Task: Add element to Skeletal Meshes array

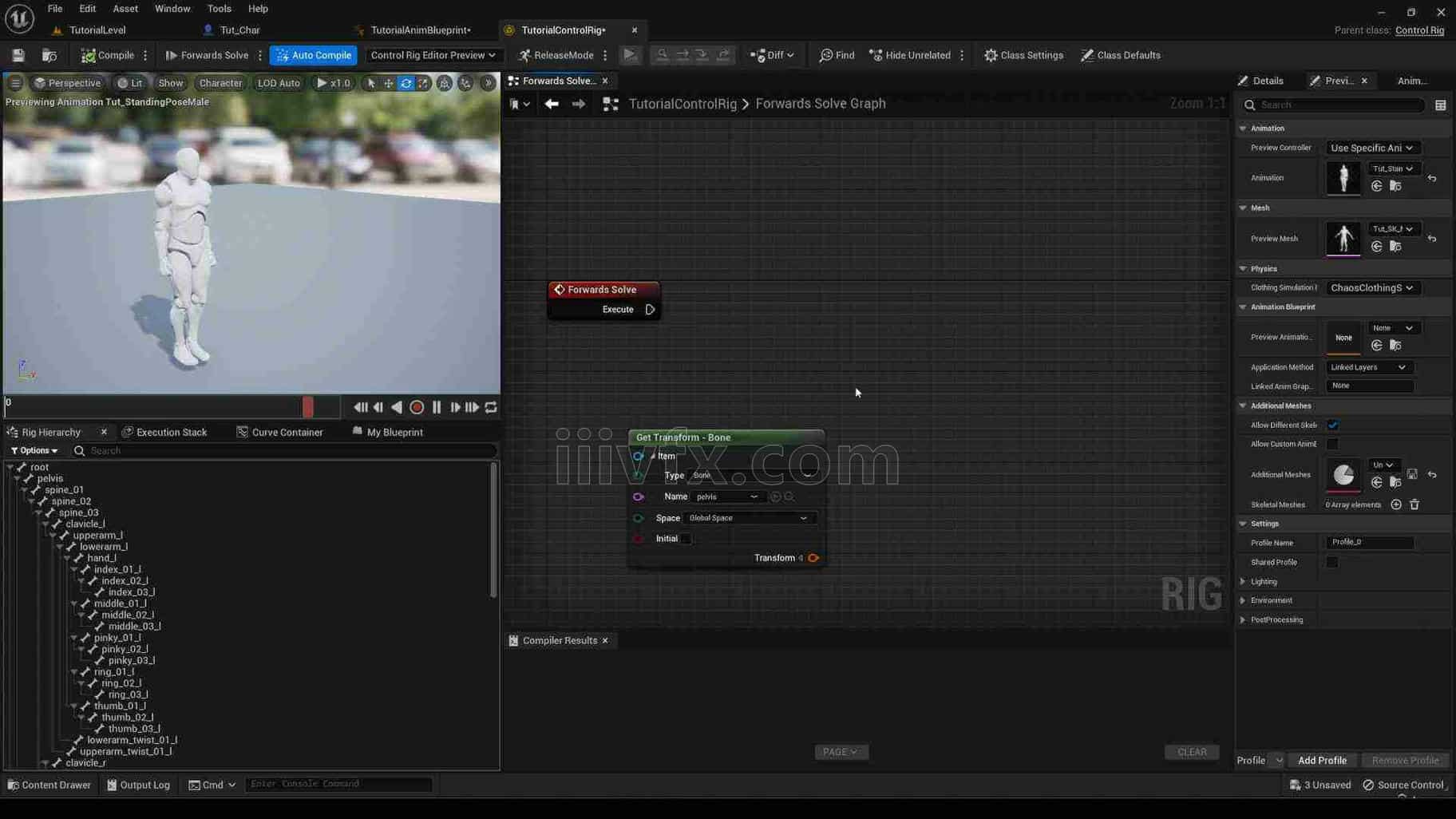Action: tap(1396, 504)
